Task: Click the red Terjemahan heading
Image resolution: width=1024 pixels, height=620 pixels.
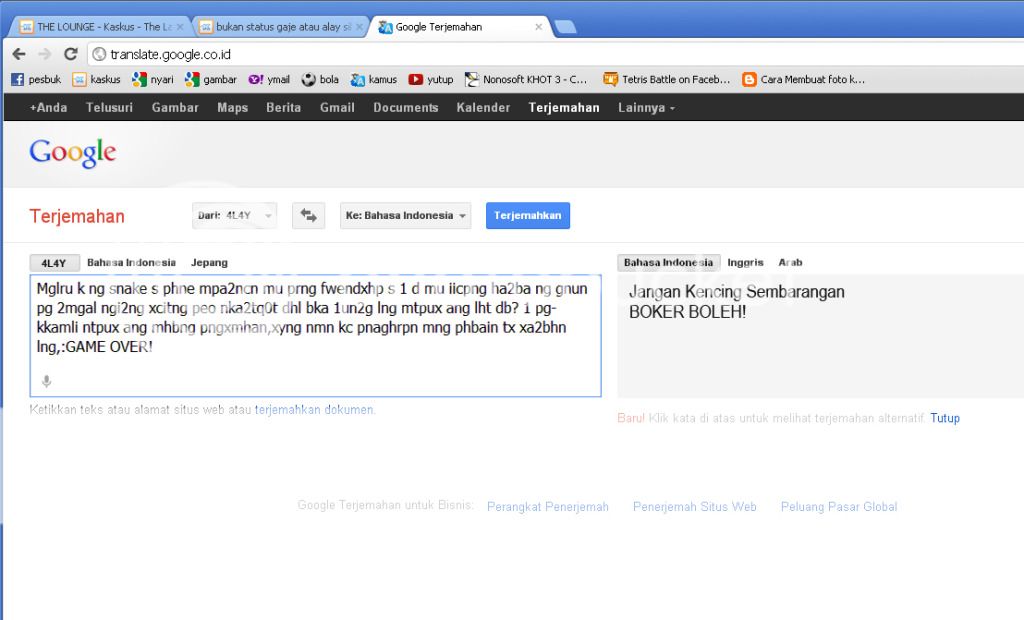Action: click(x=77, y=216)
